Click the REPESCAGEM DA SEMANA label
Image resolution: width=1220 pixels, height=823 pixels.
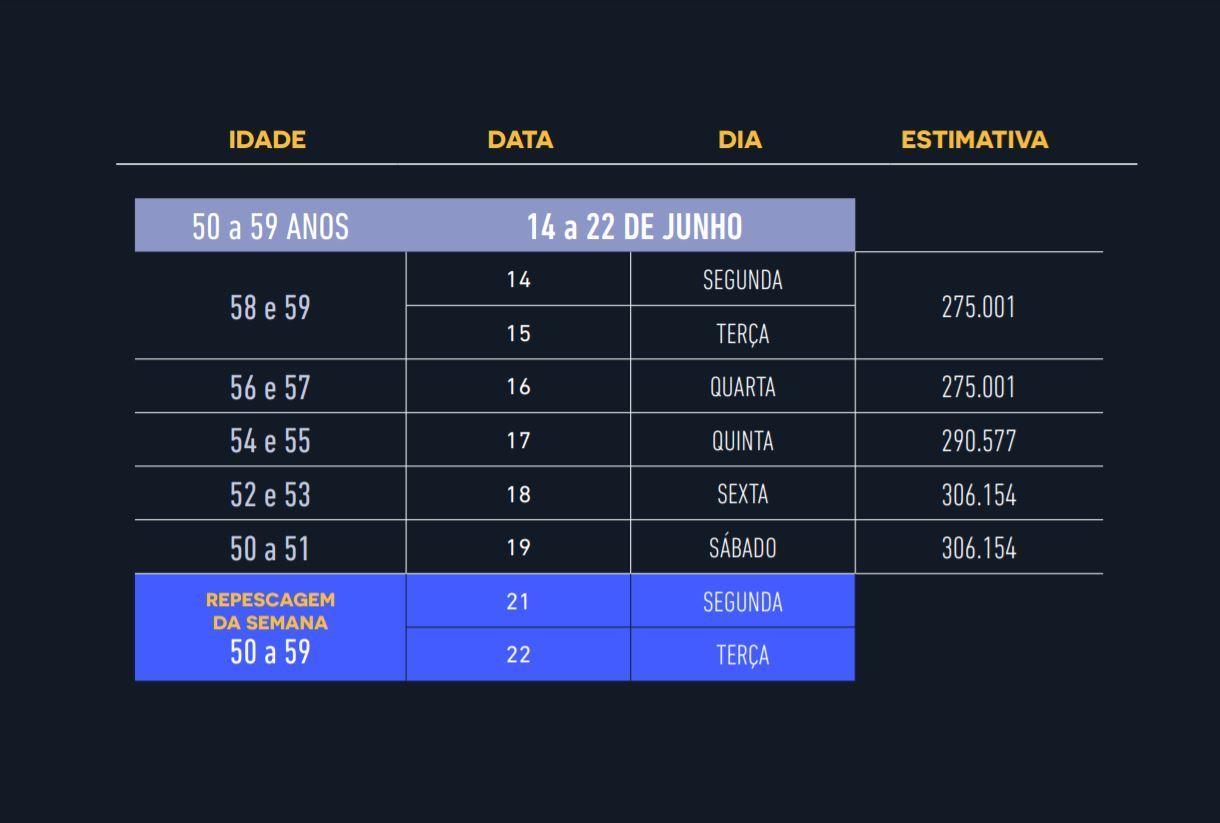pos(270,611)
